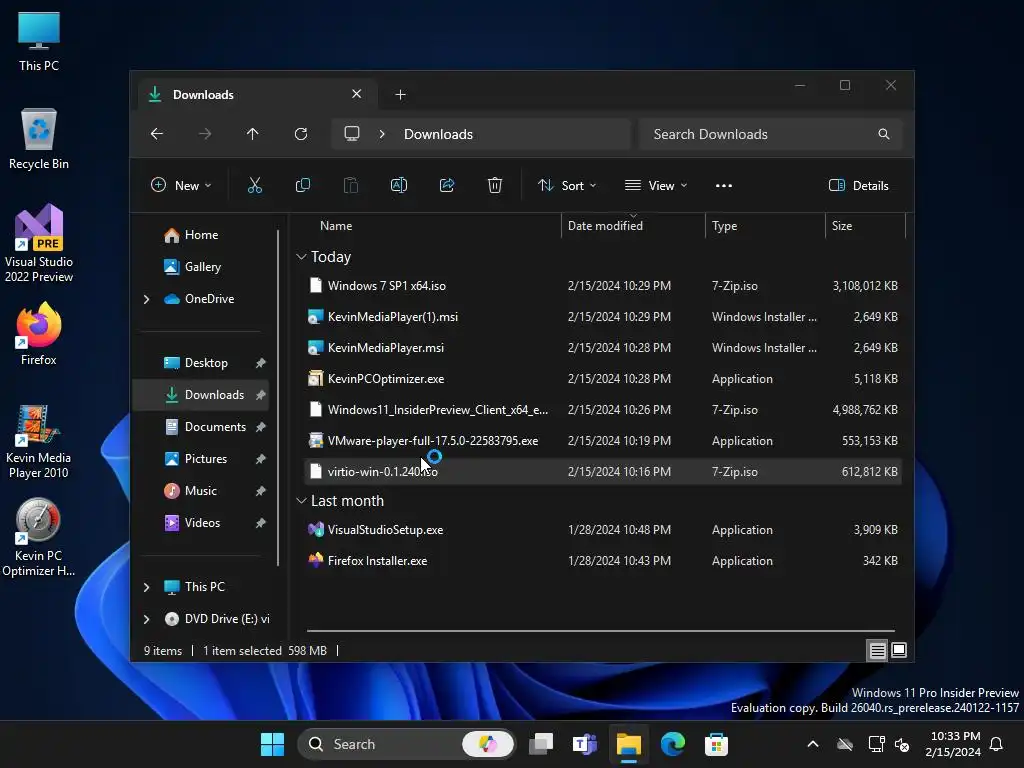Select KevinPCOptimizer.exe file
This screenshot has height=768, width=1024.
pos(603,379)
